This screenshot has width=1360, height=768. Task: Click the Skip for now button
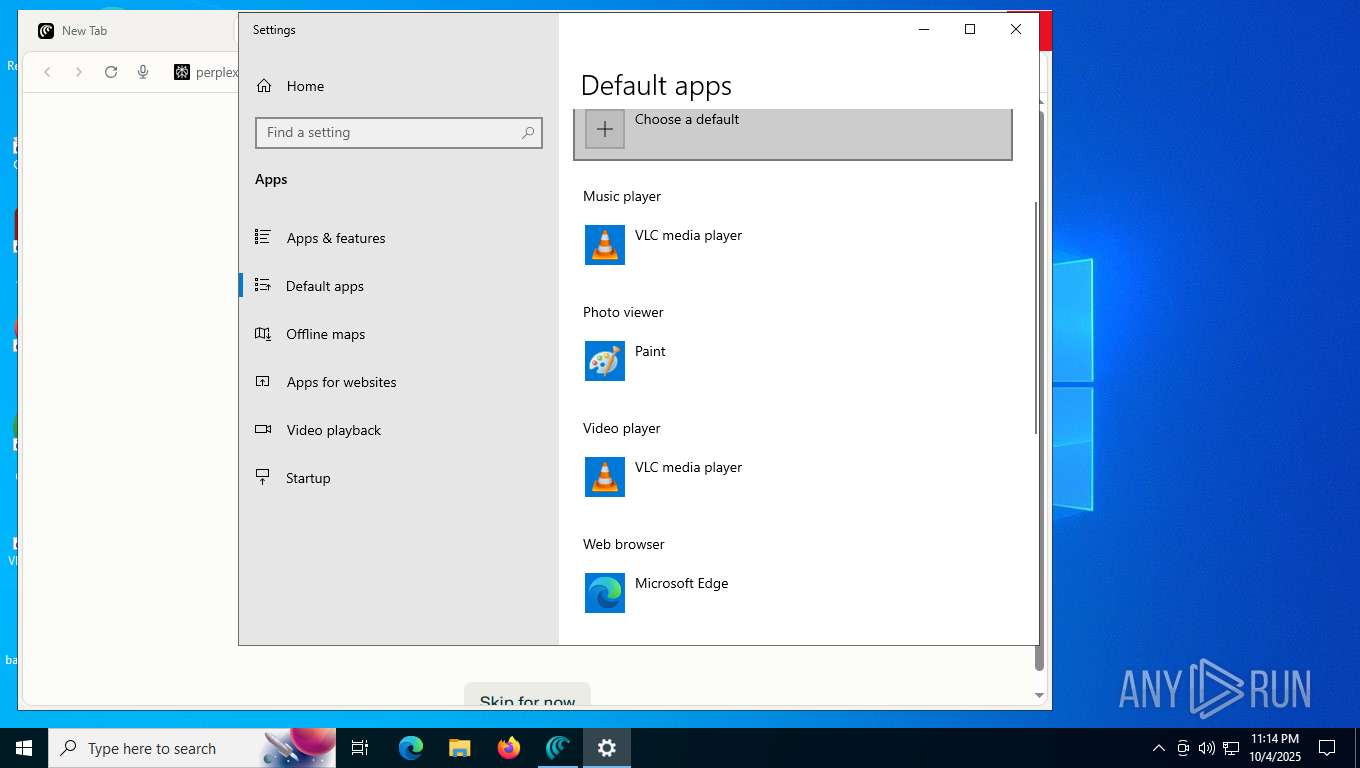click(527, 699)
